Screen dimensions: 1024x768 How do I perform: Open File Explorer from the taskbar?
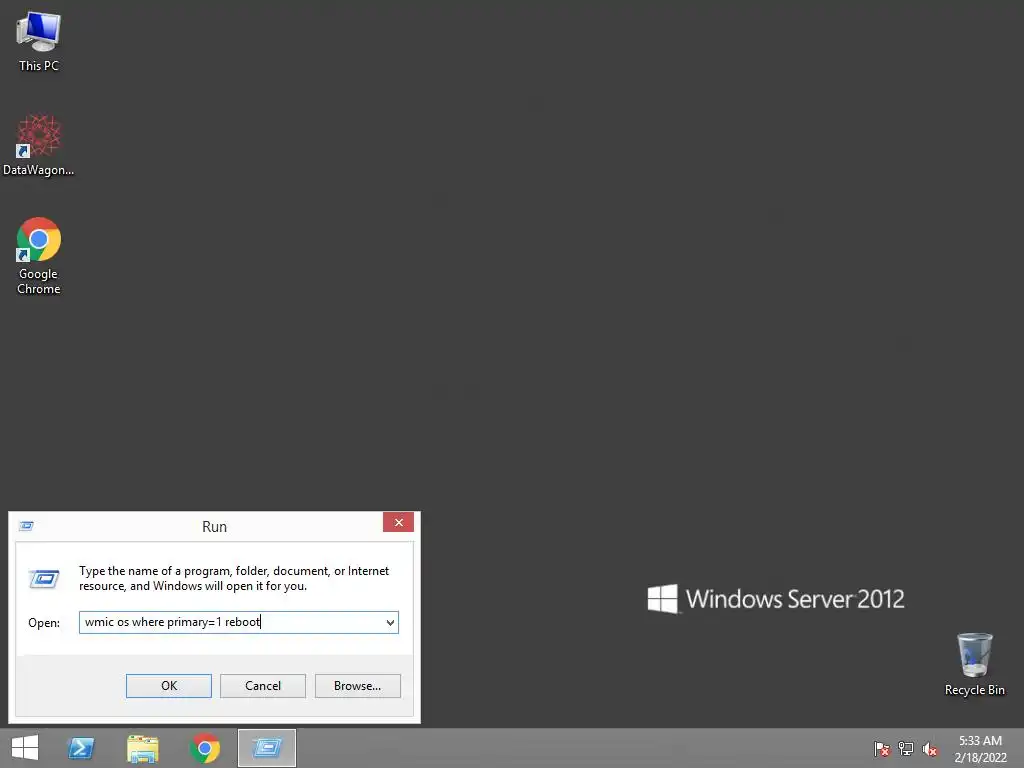pos(143,748)
